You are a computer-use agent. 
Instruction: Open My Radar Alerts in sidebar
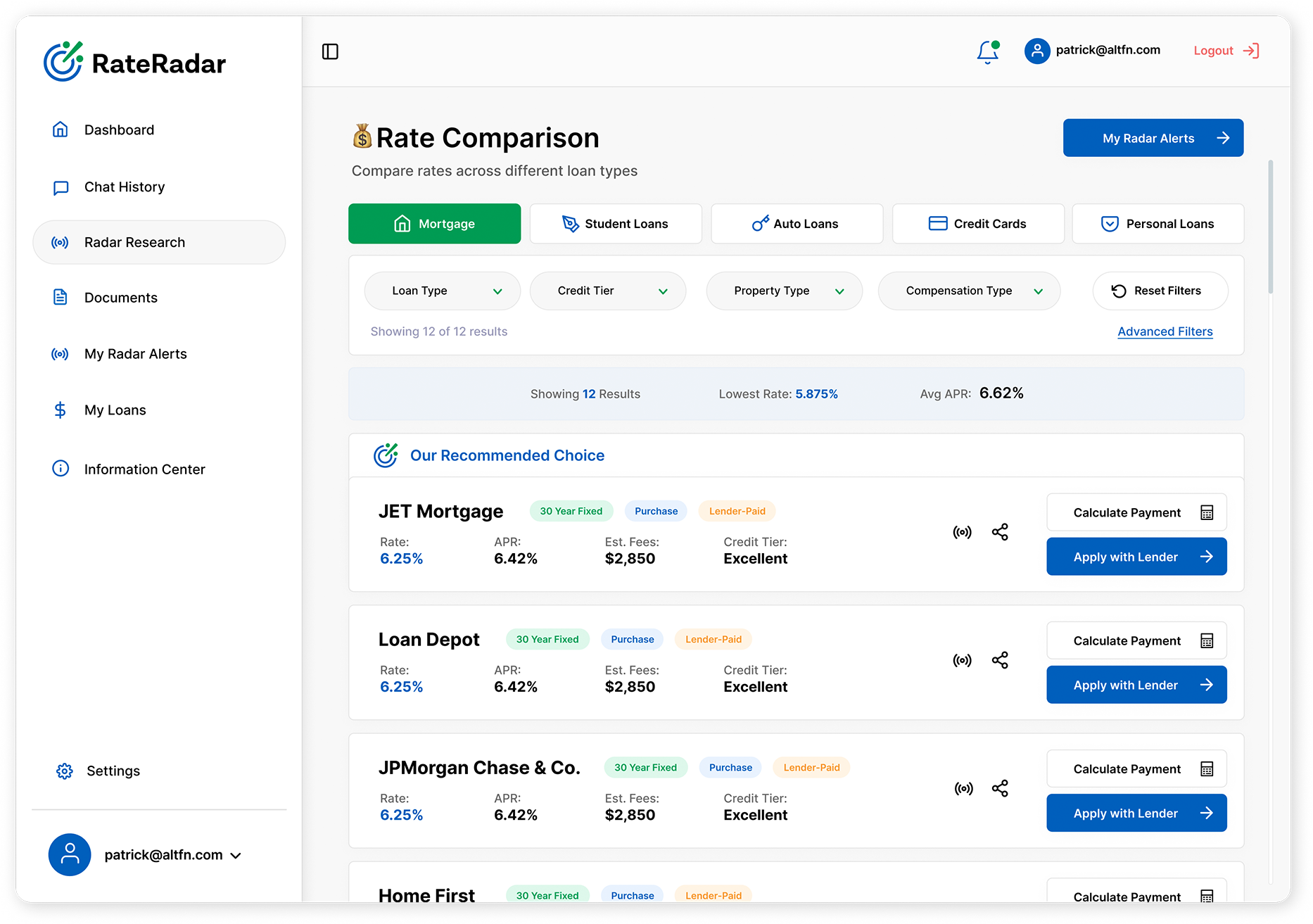point(159,354)
